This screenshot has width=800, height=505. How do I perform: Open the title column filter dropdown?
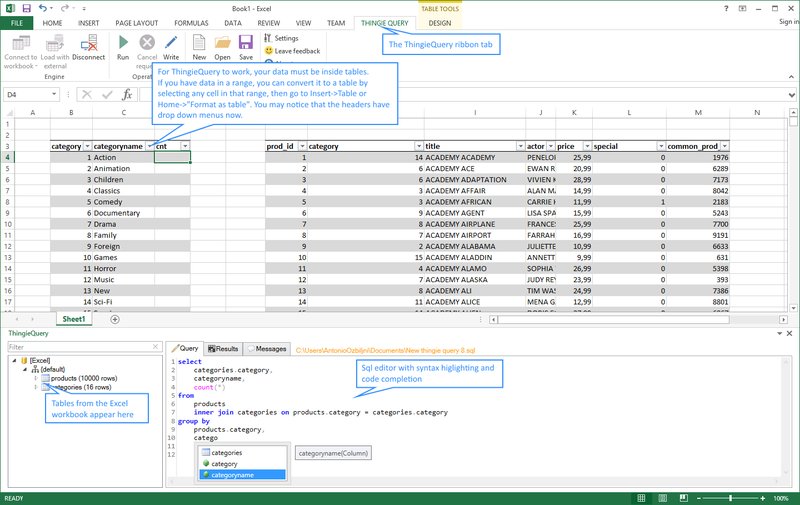(x=520, y=146)
